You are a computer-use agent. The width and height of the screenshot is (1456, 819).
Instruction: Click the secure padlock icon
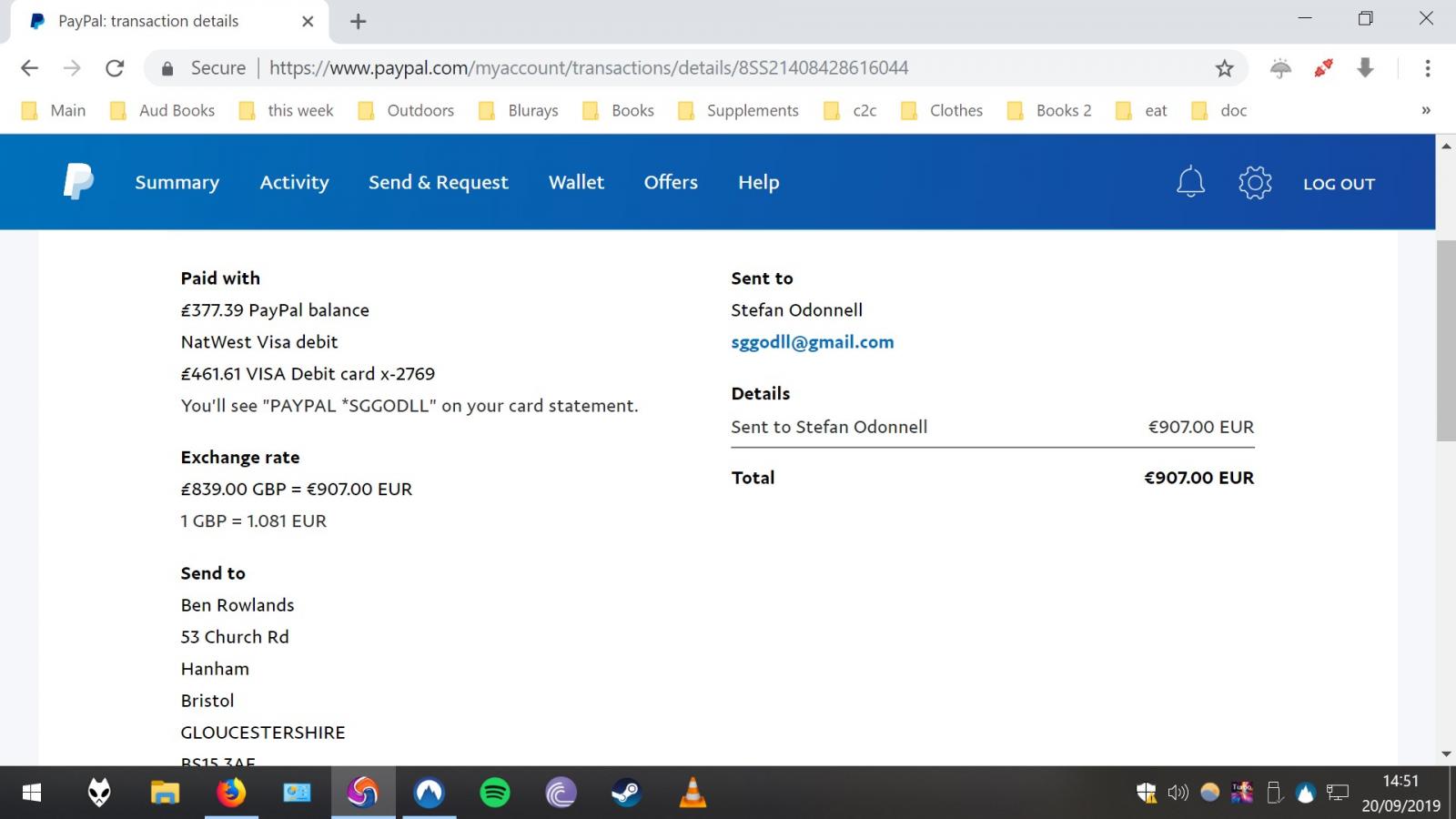tap(167, 68)
